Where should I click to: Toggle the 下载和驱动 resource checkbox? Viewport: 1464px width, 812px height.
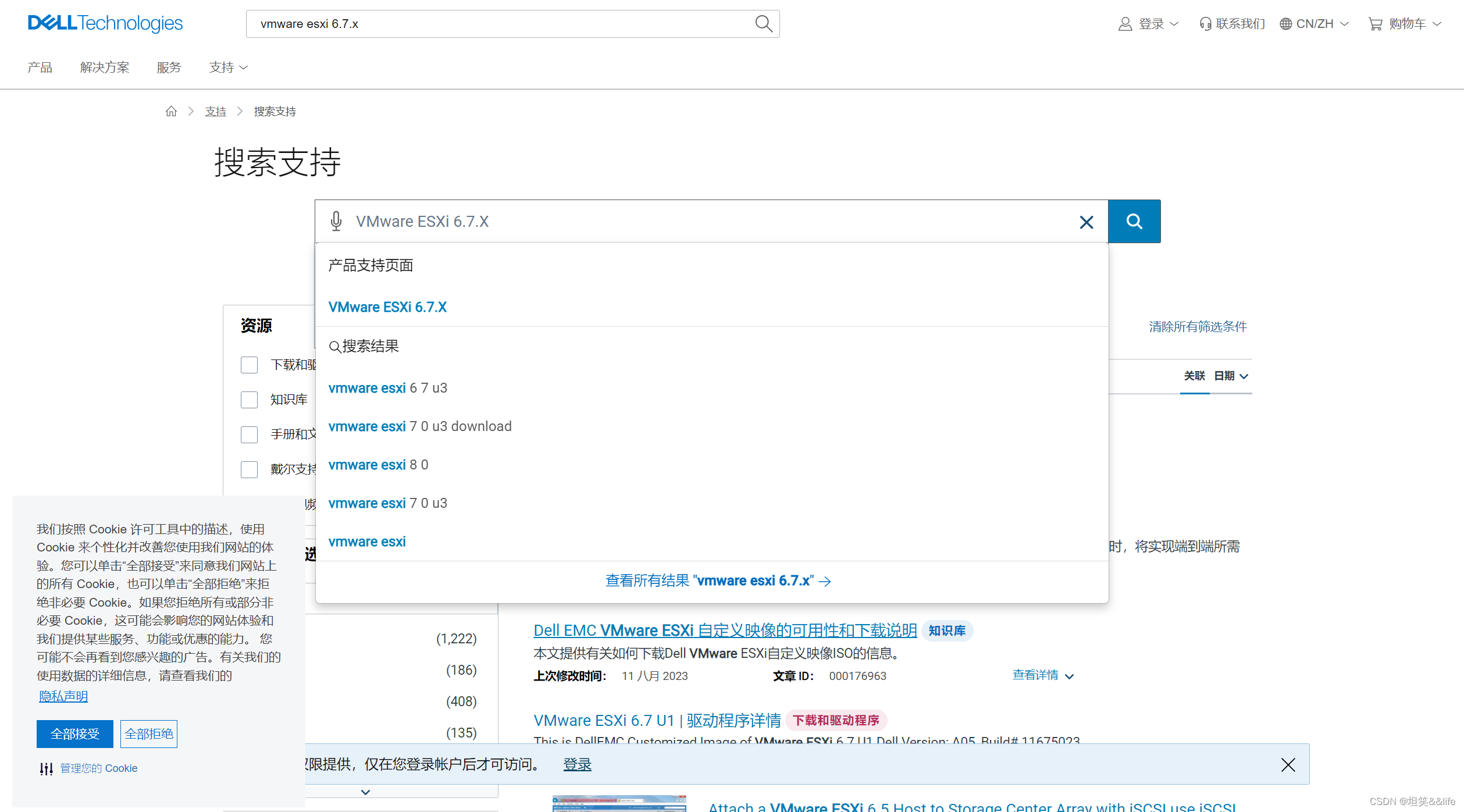click(x=249, y=365)
